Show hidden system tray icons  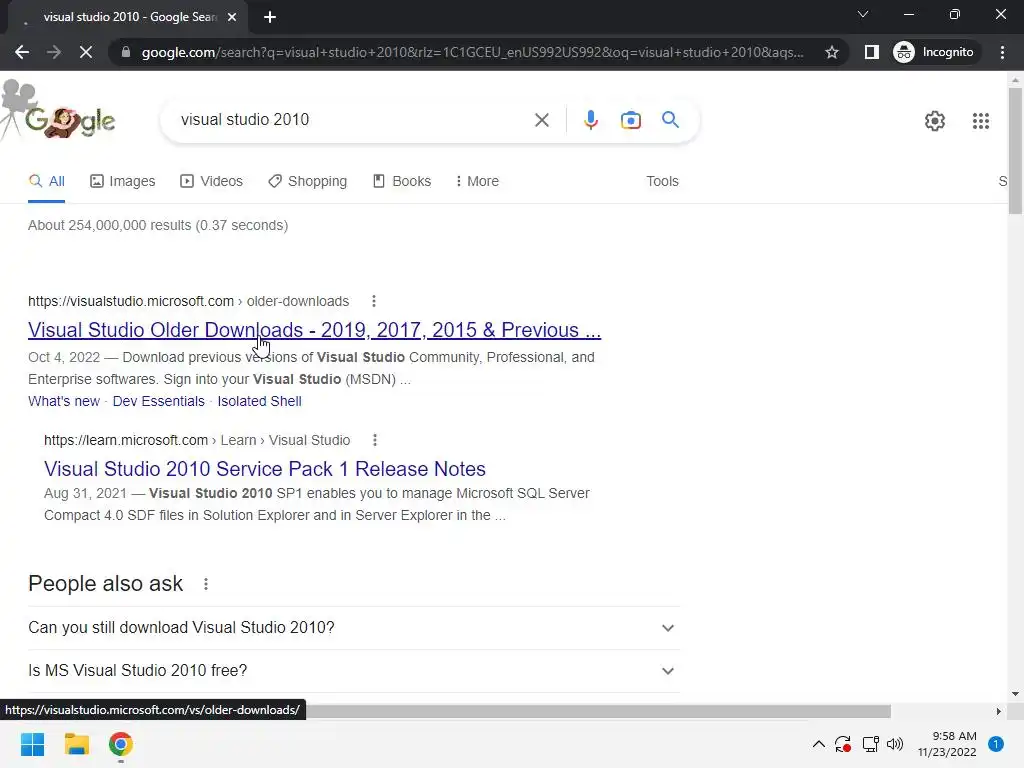click(818, 744)
